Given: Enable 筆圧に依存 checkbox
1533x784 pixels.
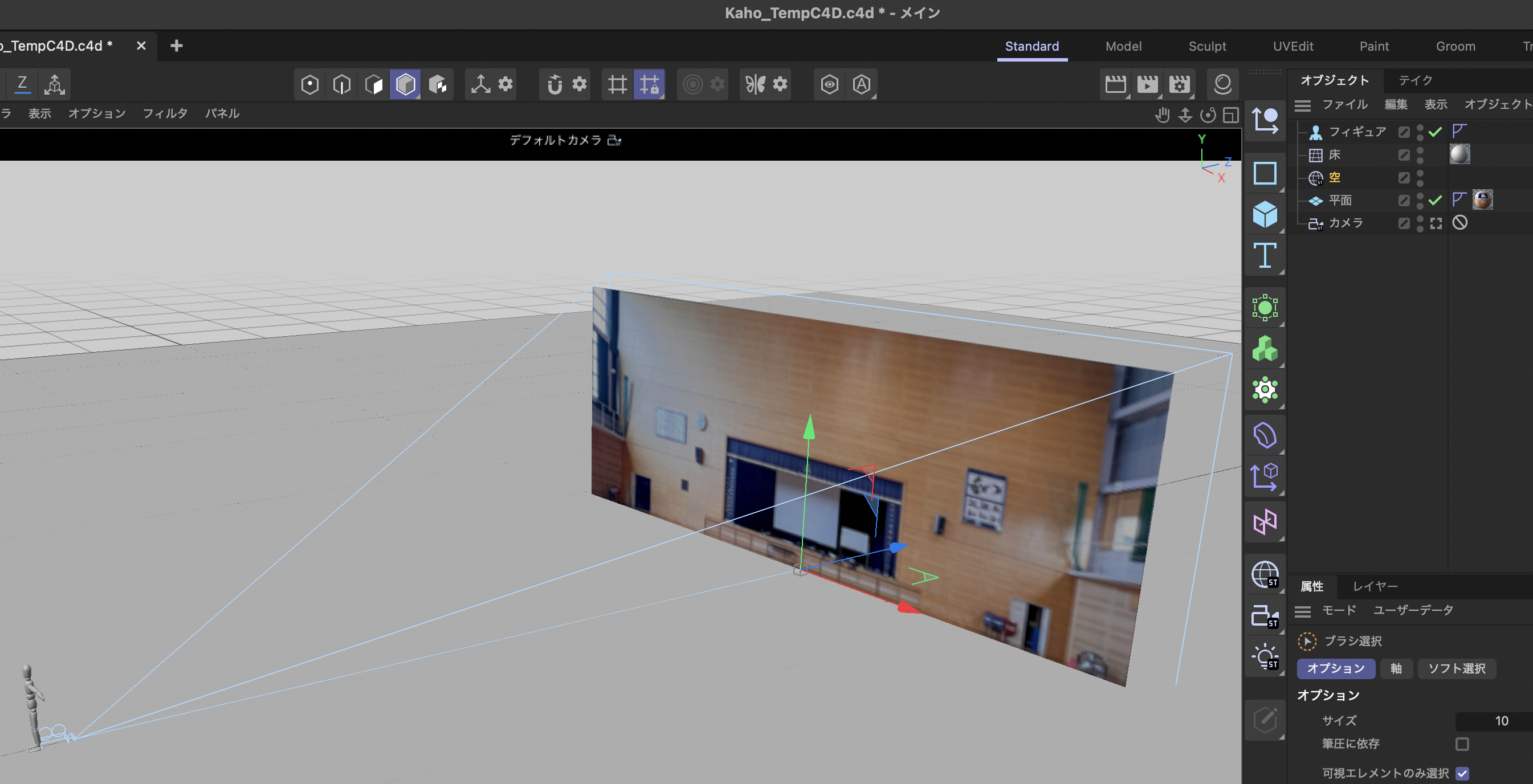Looking at the screenshot, I should 1462,744.
